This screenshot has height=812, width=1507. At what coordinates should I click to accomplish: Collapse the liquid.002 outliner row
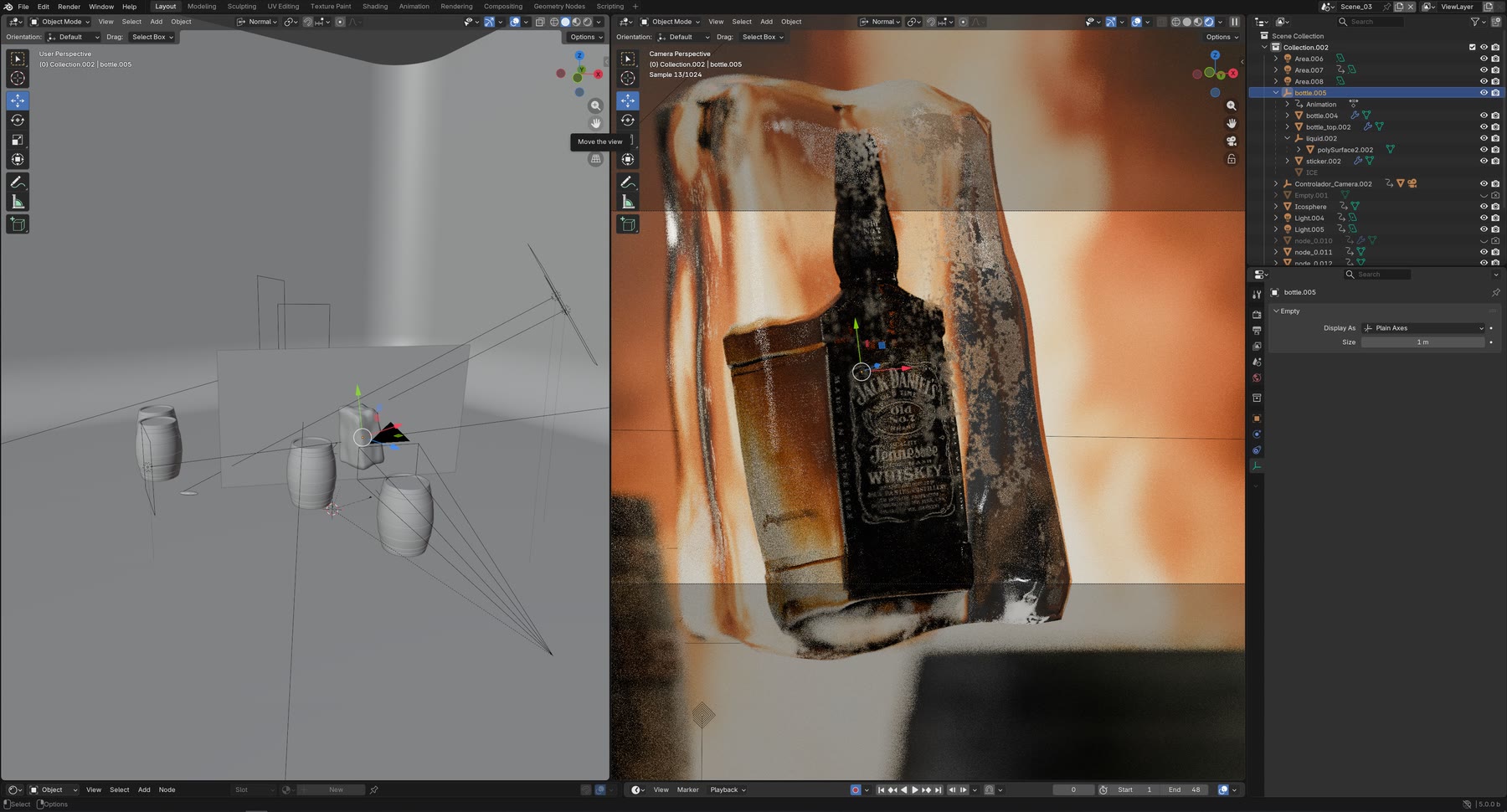1288,138
